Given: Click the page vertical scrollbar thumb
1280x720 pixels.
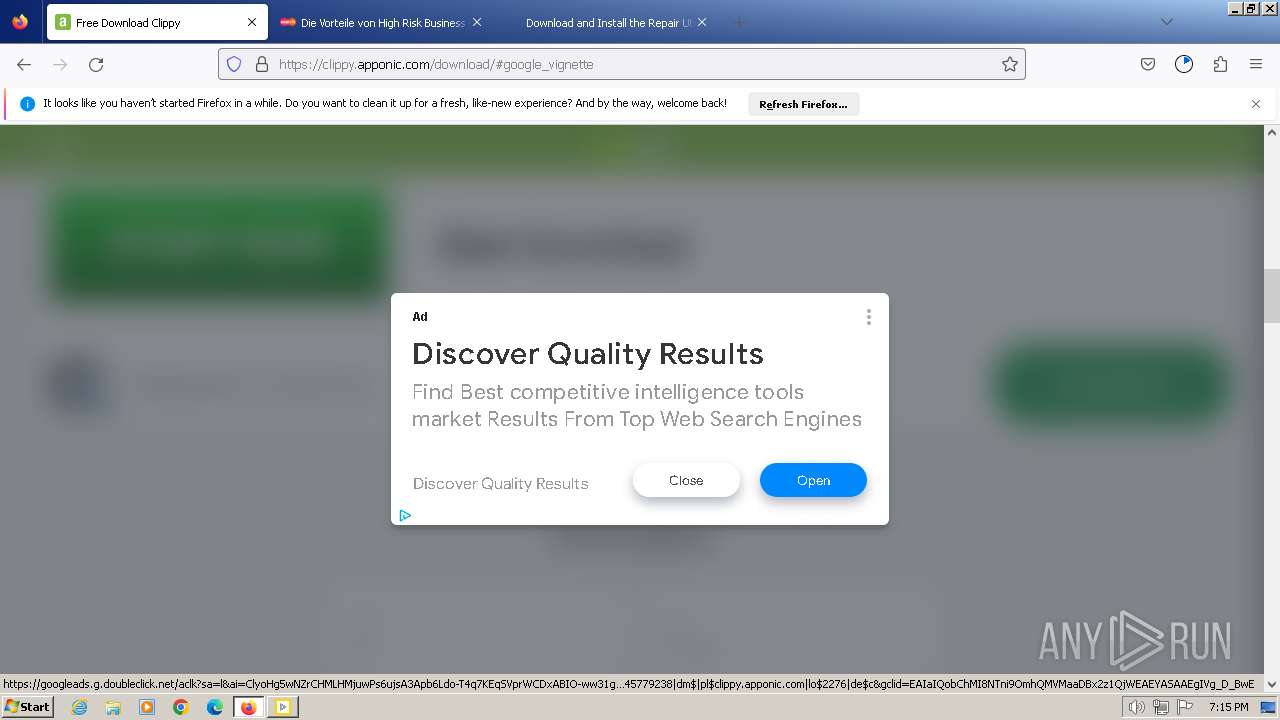Looking at the screenshot, I should click(1272, 296).
